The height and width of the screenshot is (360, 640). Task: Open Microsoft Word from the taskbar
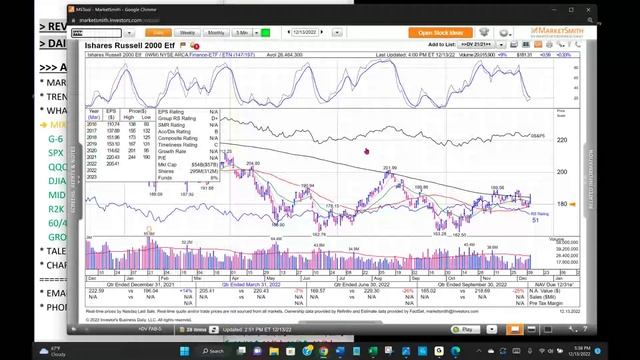pos(340,351)
